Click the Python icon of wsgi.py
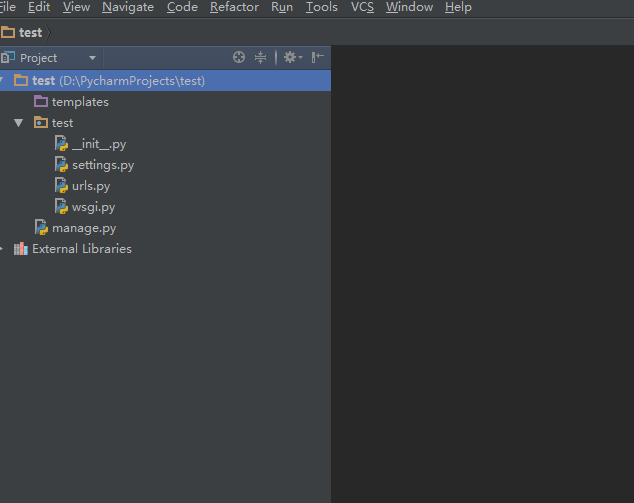The width and height of the screenshot is (634, 503). coord(61,207)
